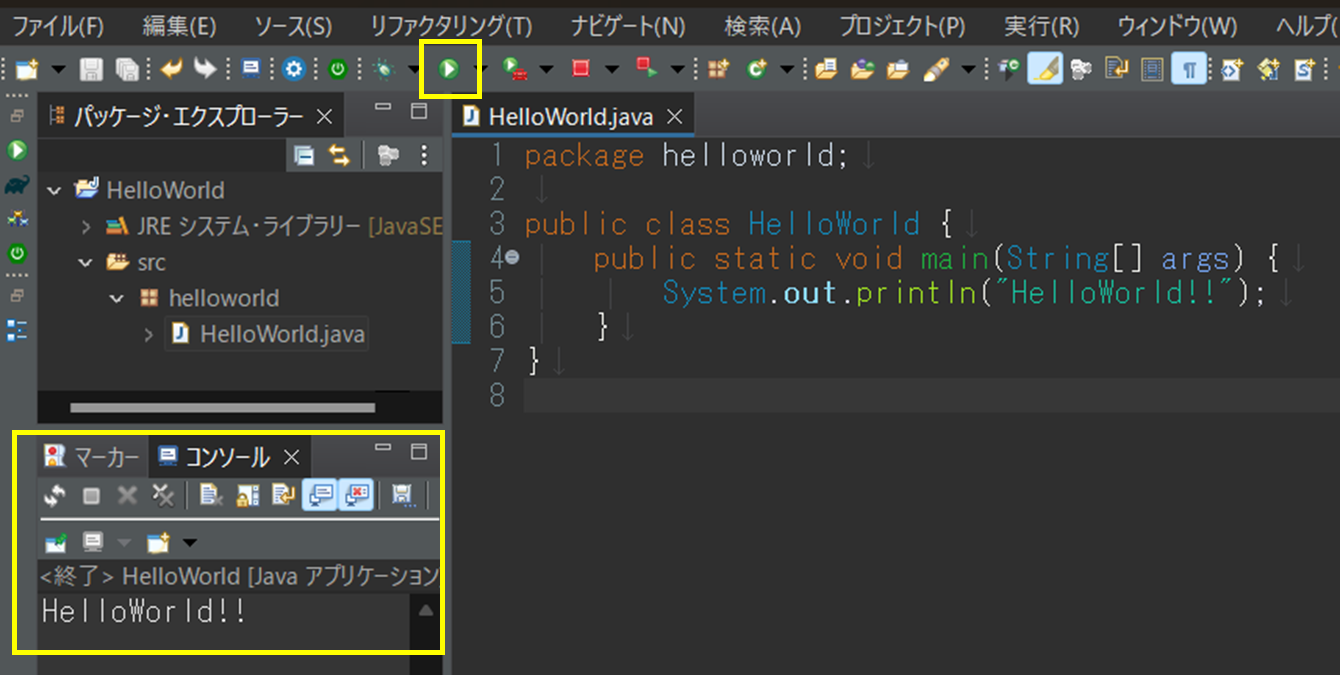Click the pencil Search icon in toolbar

pos(936,69)
